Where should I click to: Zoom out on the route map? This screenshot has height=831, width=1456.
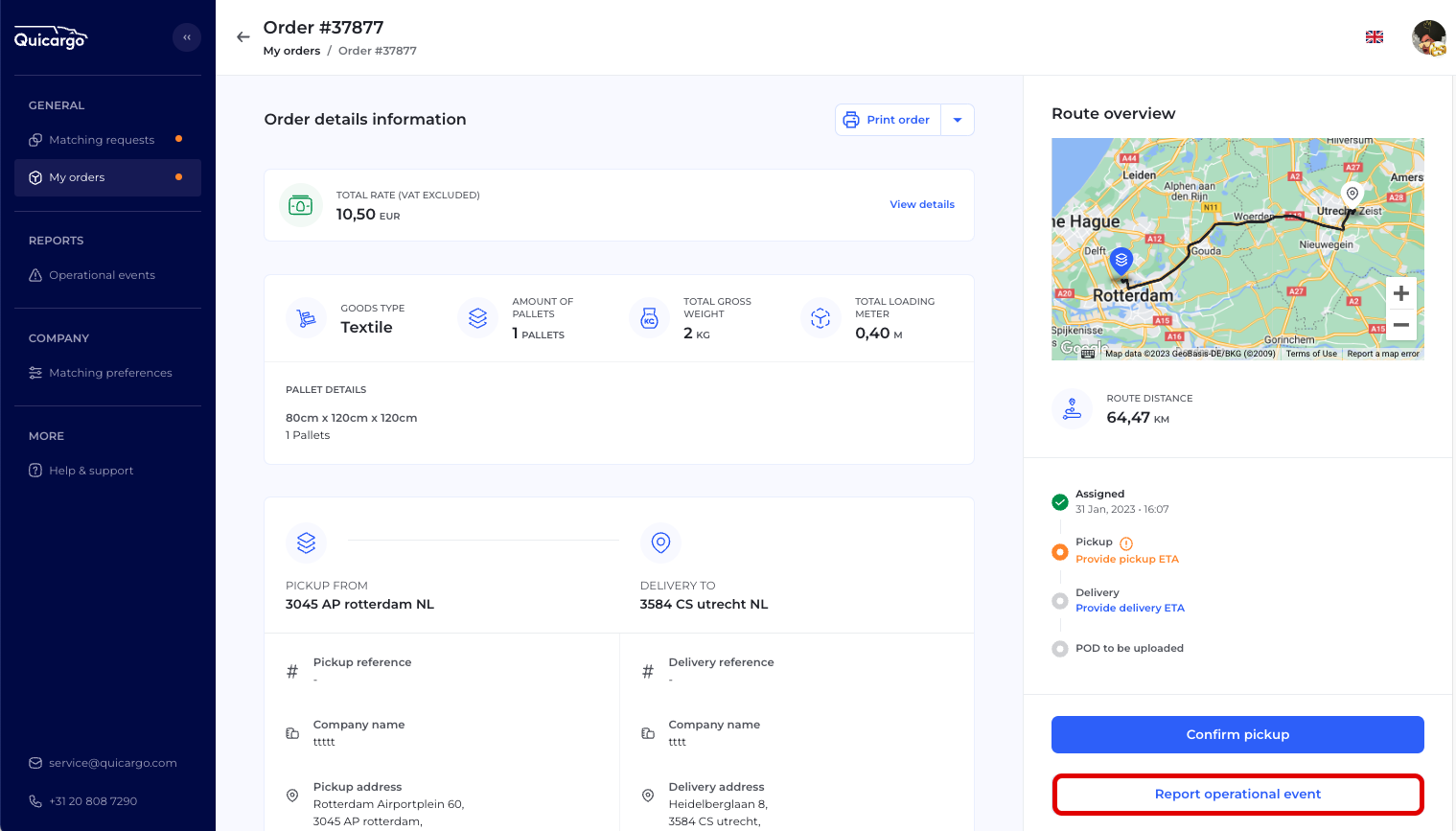coord(1400,325)
